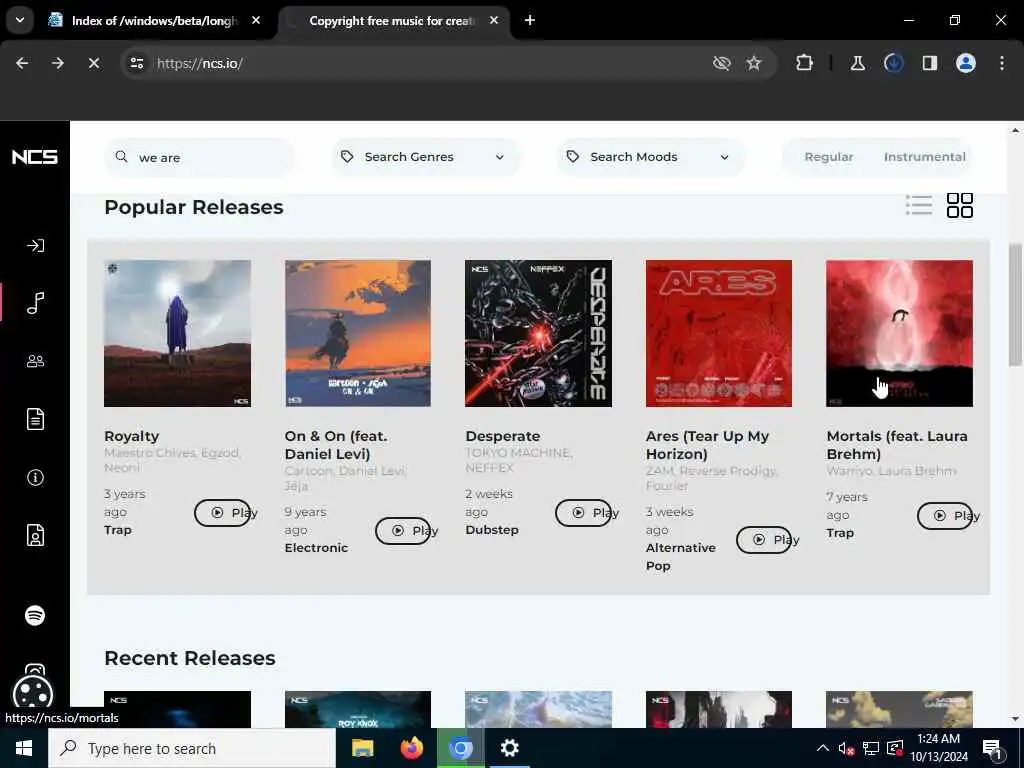1024x768 pixels.
Task: Expand the Search Genres dropdown
Action: [425, 157]
